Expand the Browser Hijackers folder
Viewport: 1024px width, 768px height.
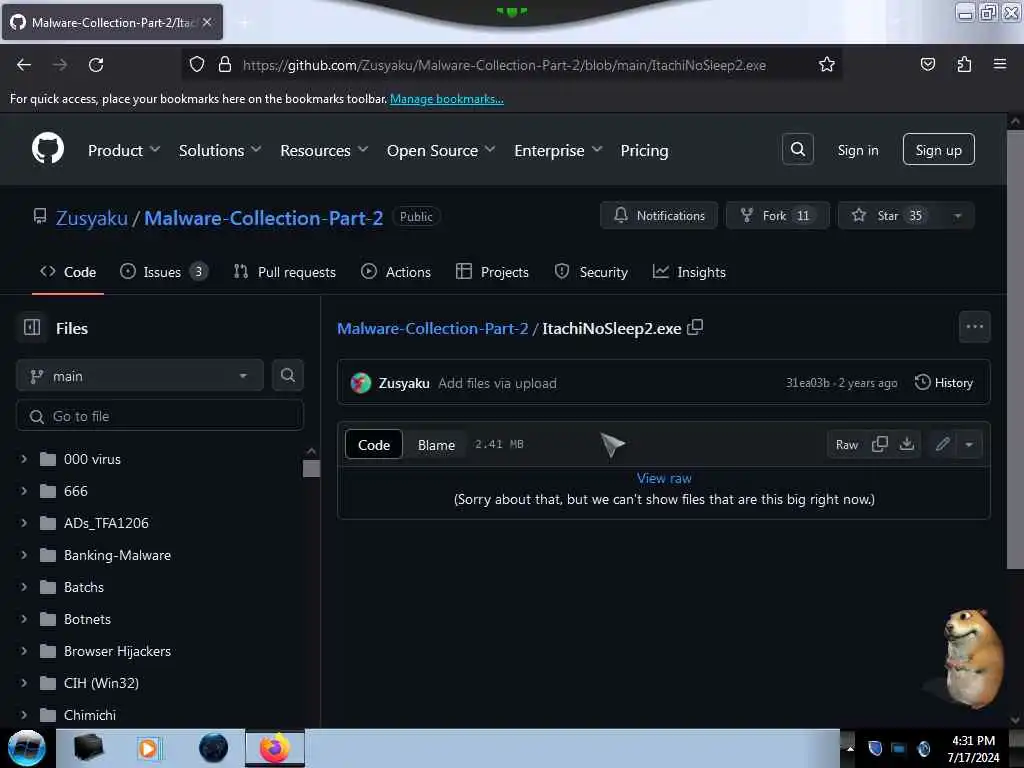[24, 651]
